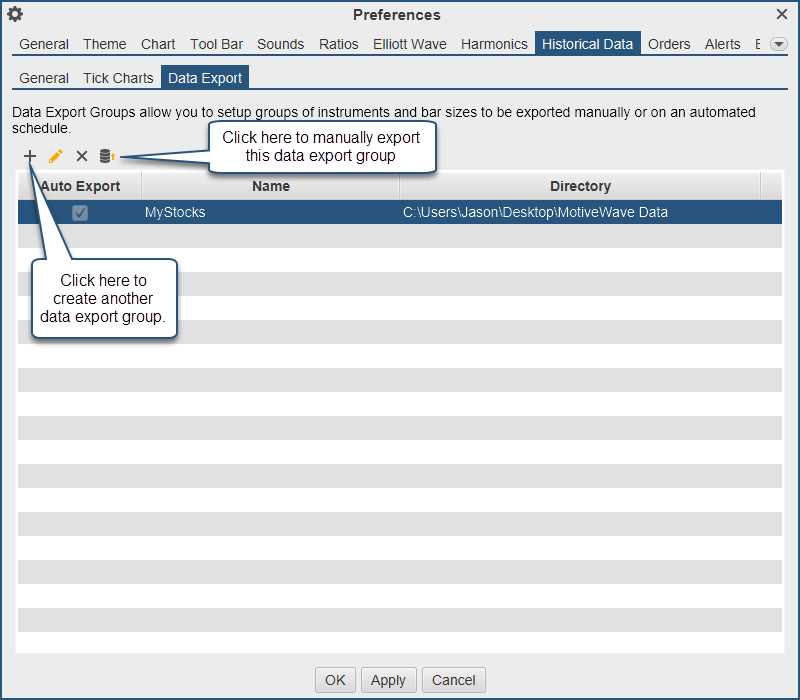Click the pencil icon to edit export group
This screenshot has width=800, height=700.
[56, 156]
